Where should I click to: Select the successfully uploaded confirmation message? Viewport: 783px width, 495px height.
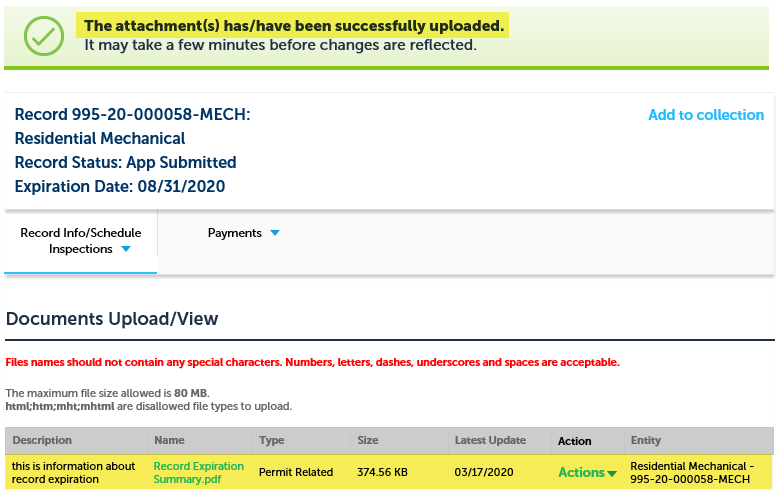pyautogui.click(x=294, y=25)
